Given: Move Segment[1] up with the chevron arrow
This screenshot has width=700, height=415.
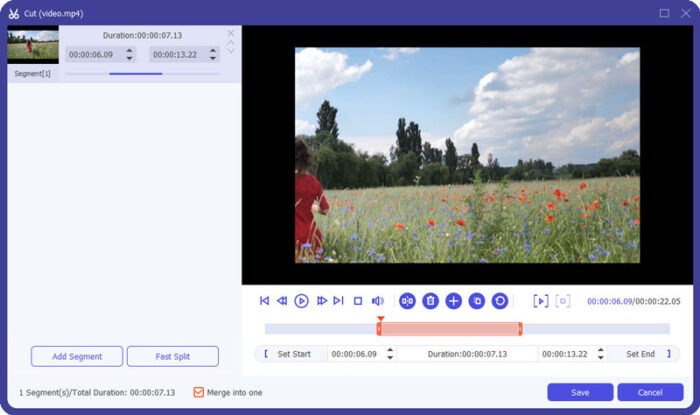Looking at the screenshot, I should (x=231, y=42).
